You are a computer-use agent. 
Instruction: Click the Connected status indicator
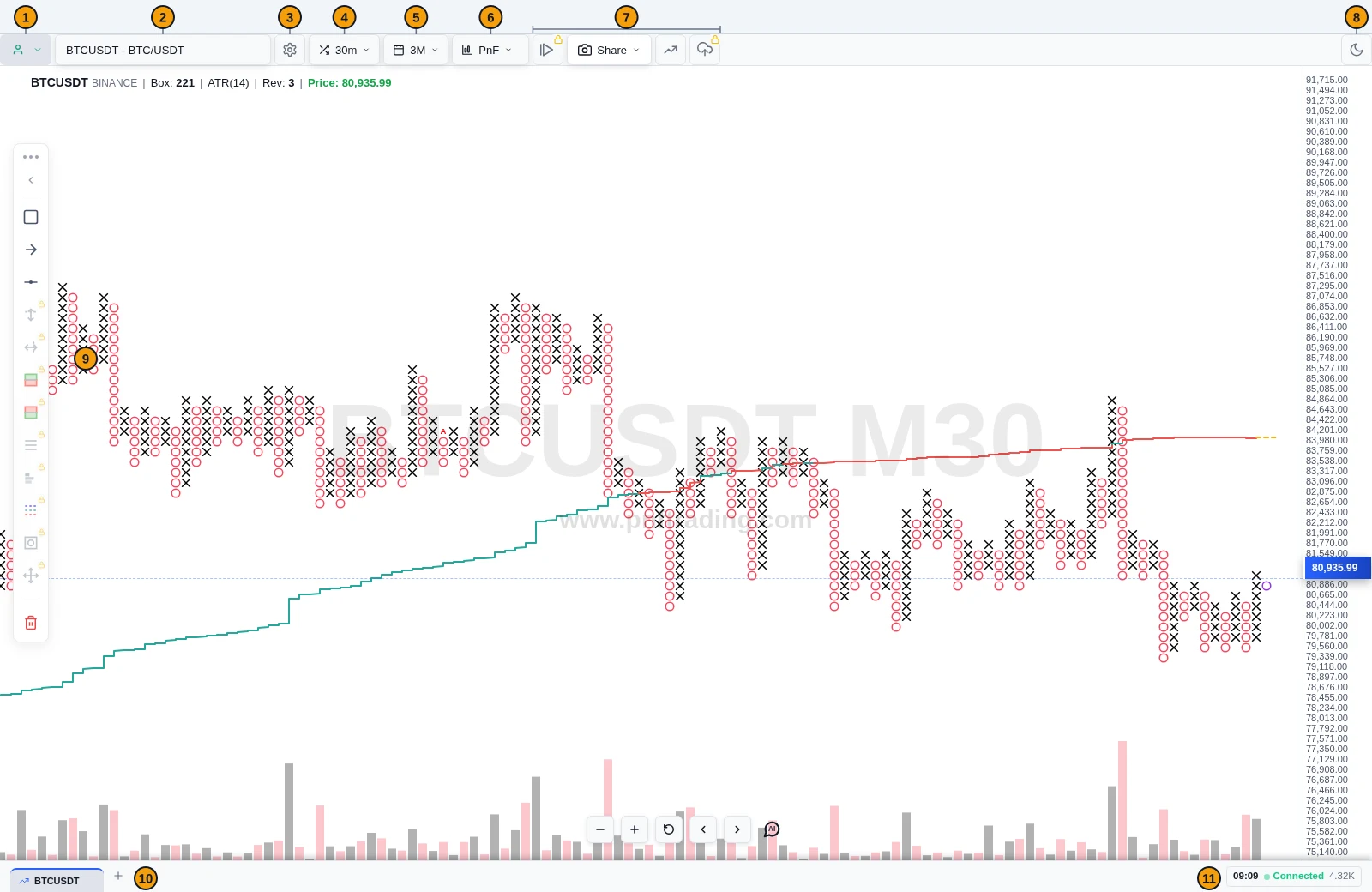point(1294,876)
